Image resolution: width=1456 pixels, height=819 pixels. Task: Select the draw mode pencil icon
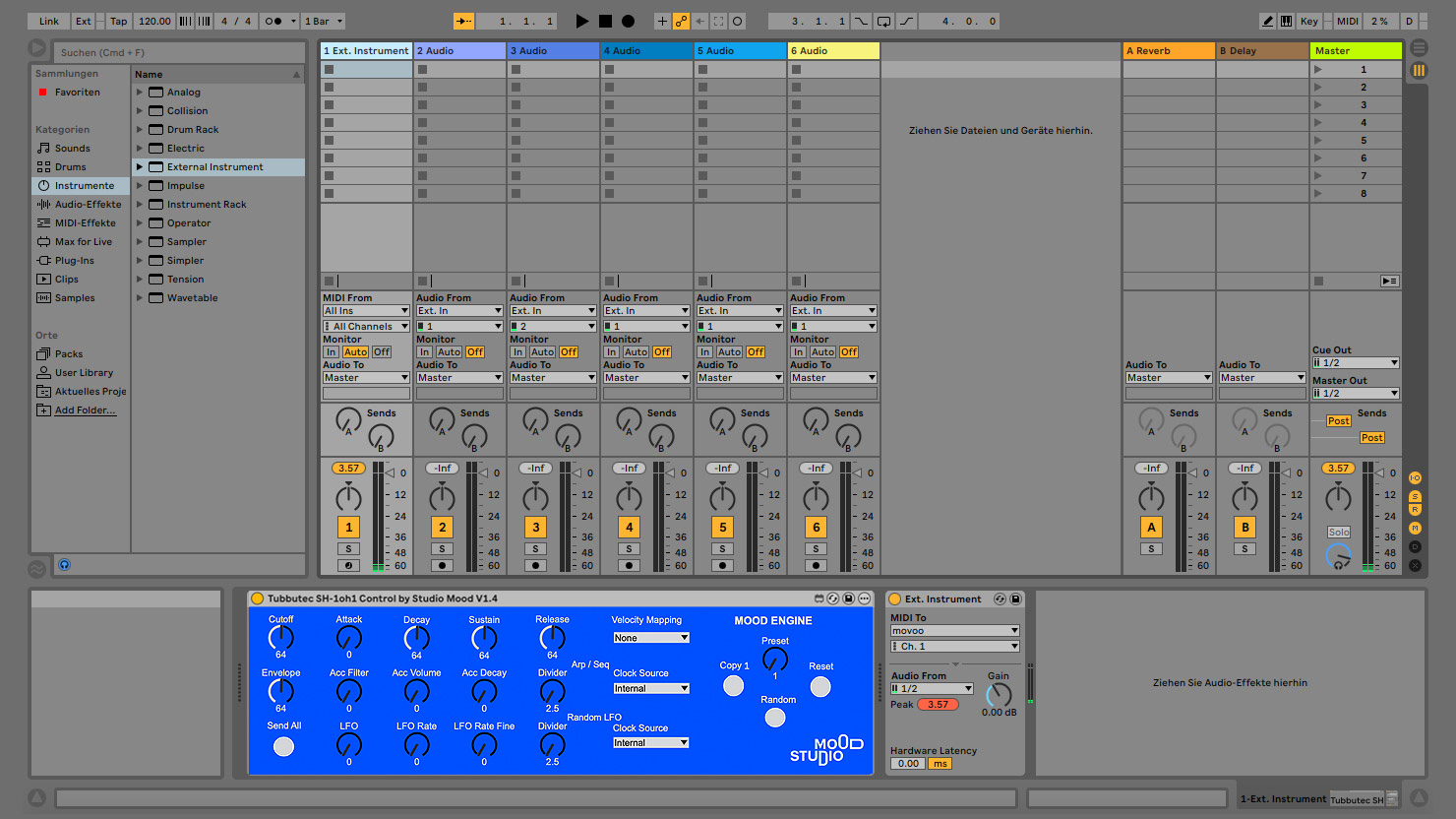(x=1267, y=21)
